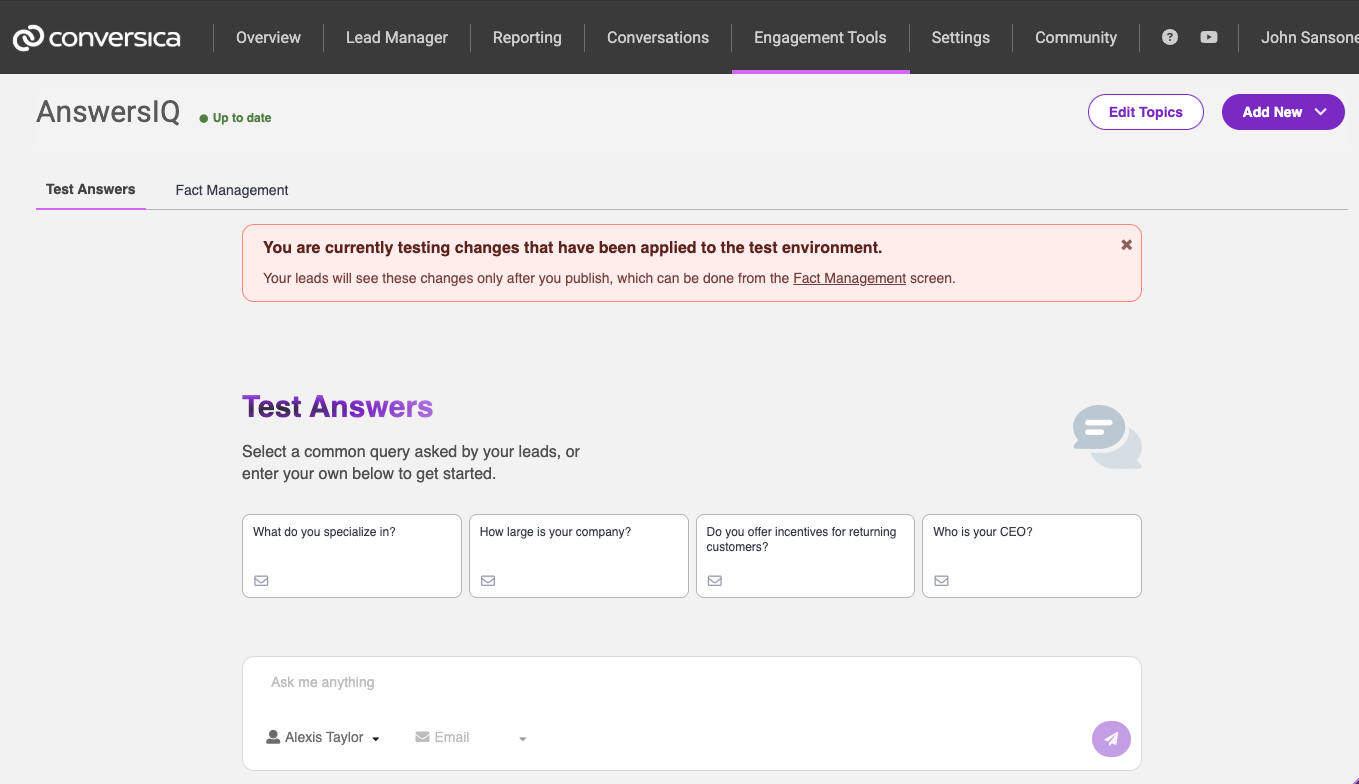Switch to the Fact Management tab
The image size is (1359, 784).
pyautogui.click(x=232, y=190)
